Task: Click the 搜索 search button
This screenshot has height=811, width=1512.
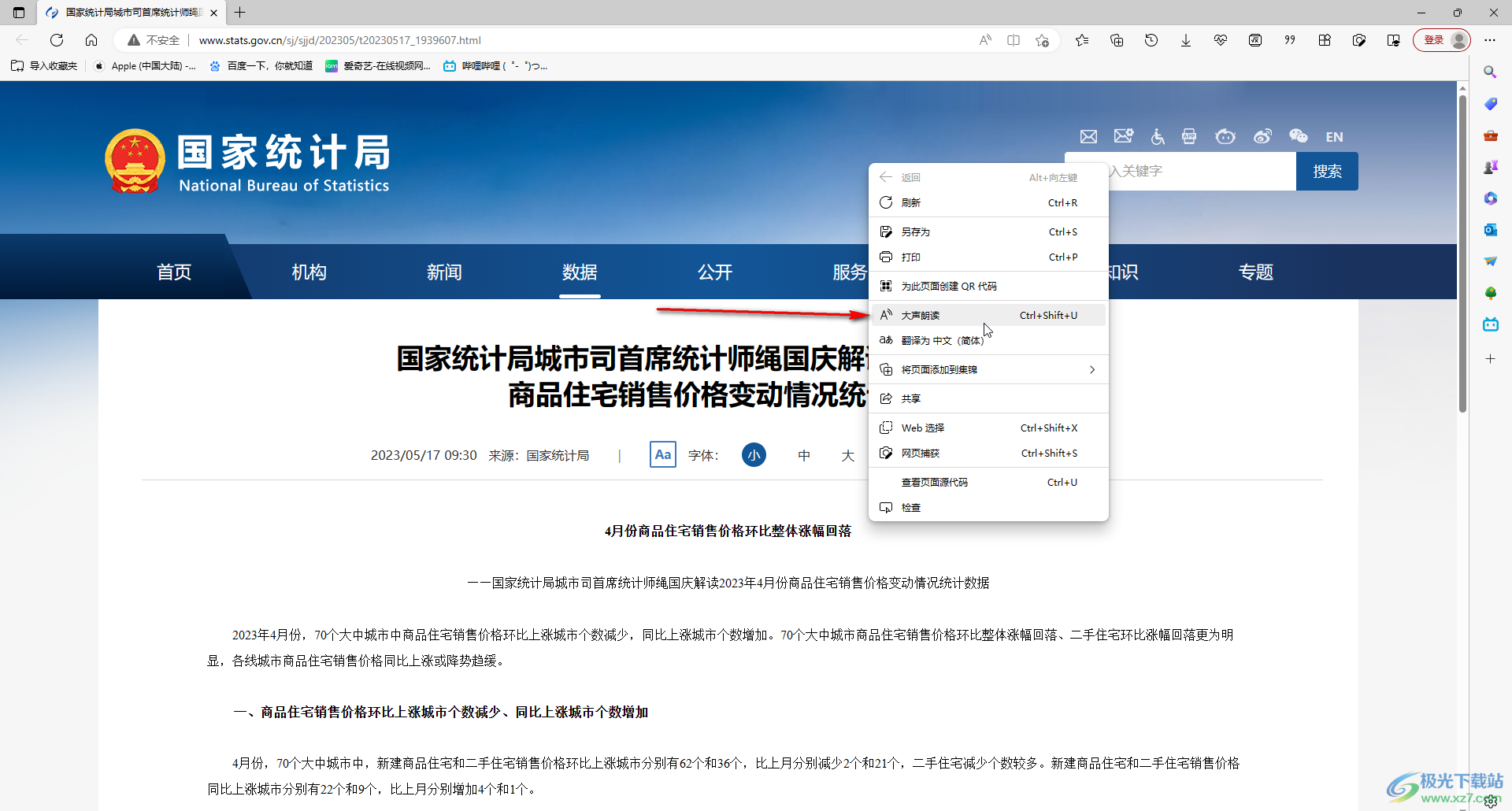Action: pos(1327,172)
